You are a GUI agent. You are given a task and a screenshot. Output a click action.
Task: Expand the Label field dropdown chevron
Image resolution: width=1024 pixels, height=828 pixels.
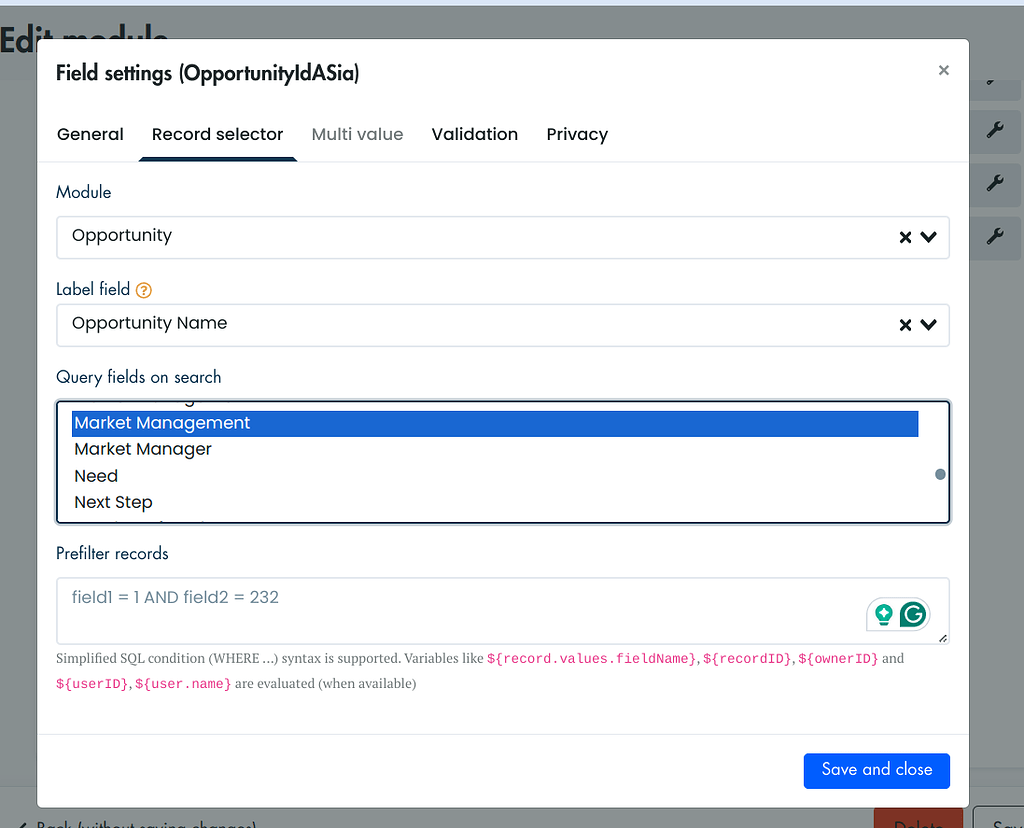click(x=930, y=324)
